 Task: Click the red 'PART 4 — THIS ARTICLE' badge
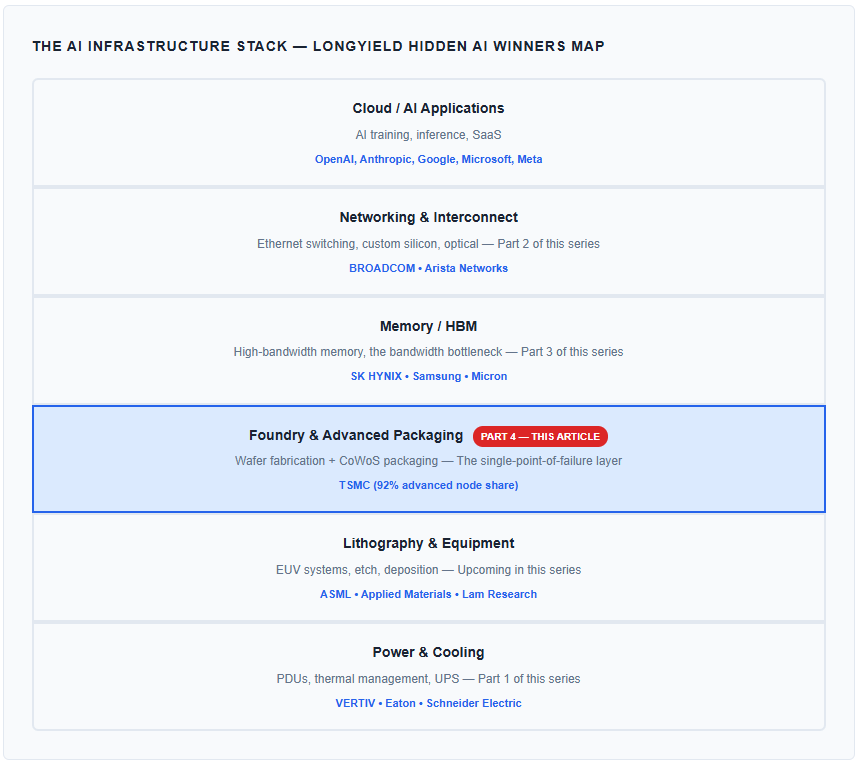point(540,436)
